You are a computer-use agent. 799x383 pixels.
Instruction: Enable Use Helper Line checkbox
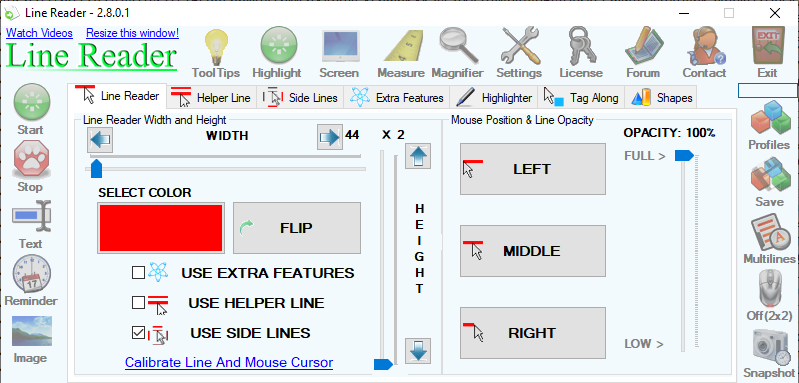[x=138, y=303]
